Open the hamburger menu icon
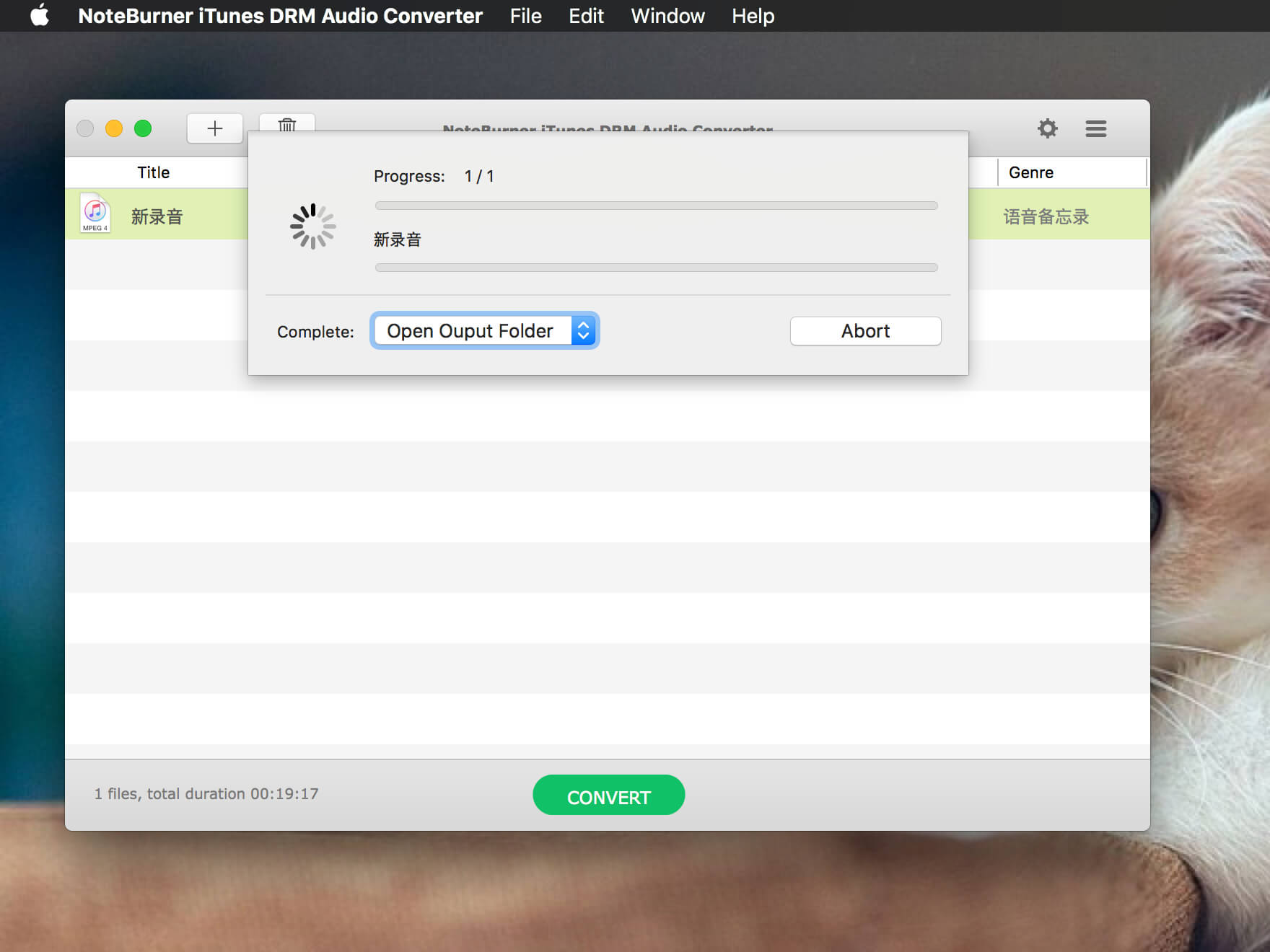1270x952 pixels. pyautogui.click(x=1095, y=128)
